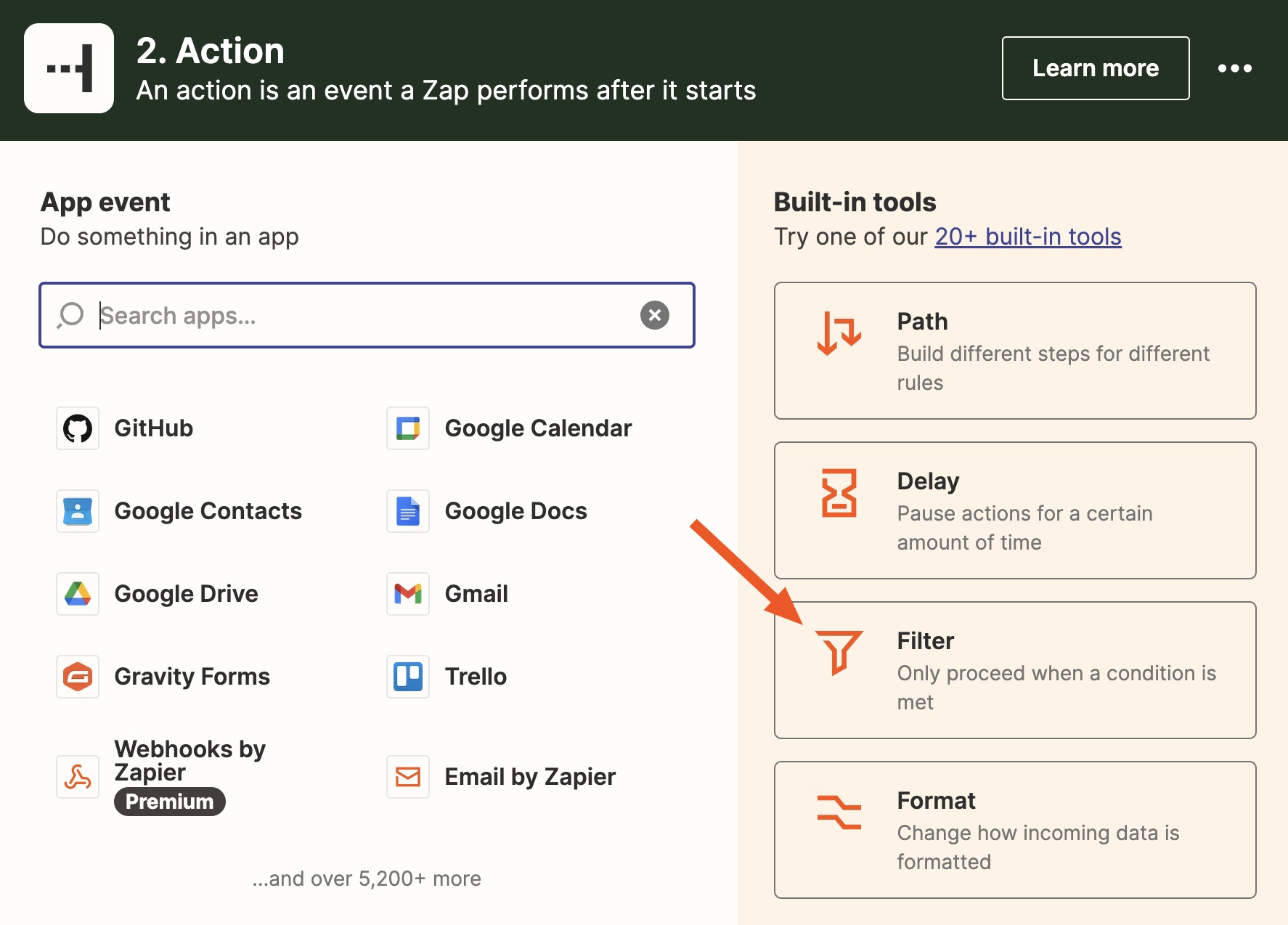Pick the Gmail app label

tap(476, 594)
